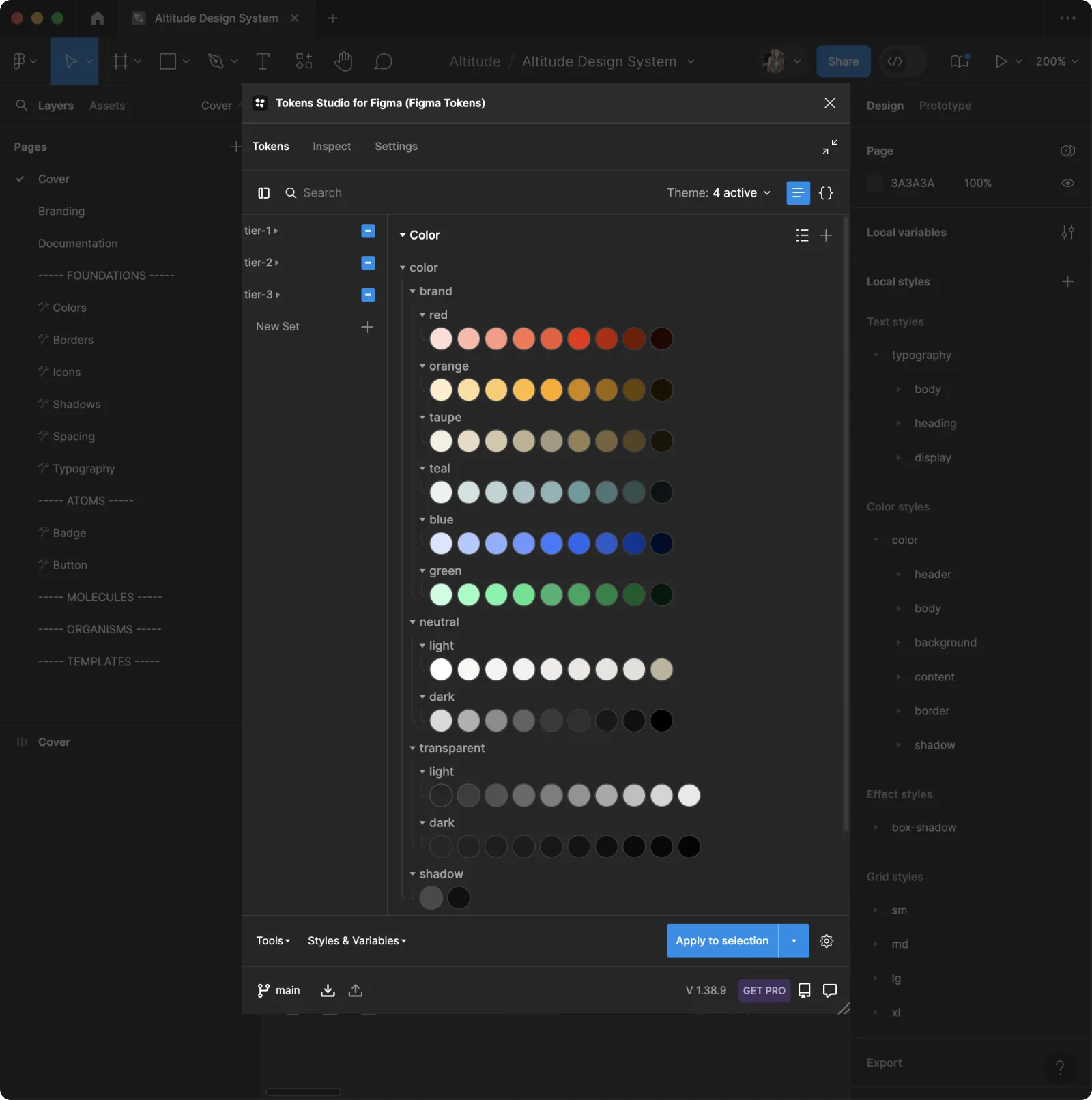
Task: Click the pull from remote download icon
Action: [328, 990]
